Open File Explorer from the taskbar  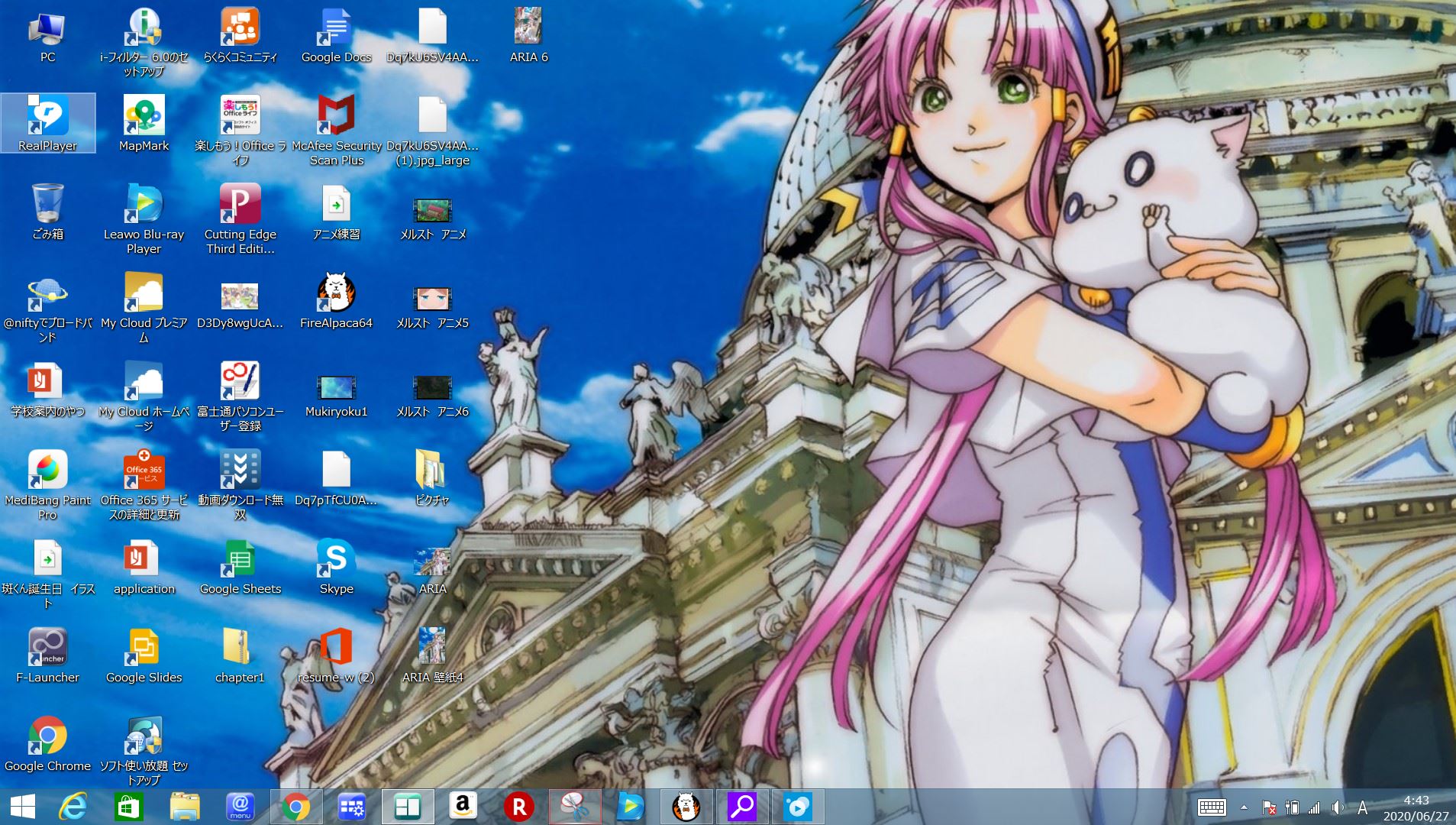coord(185,807)
